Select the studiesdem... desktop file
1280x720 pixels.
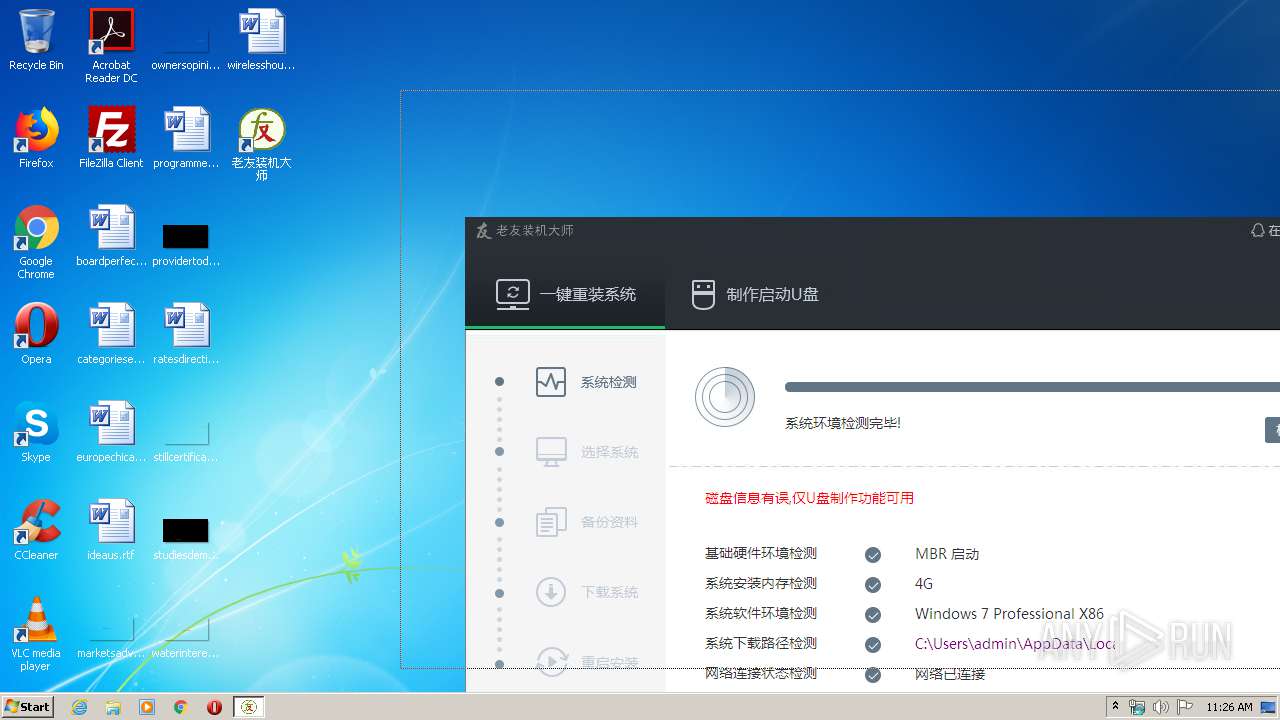click(186, 539)
